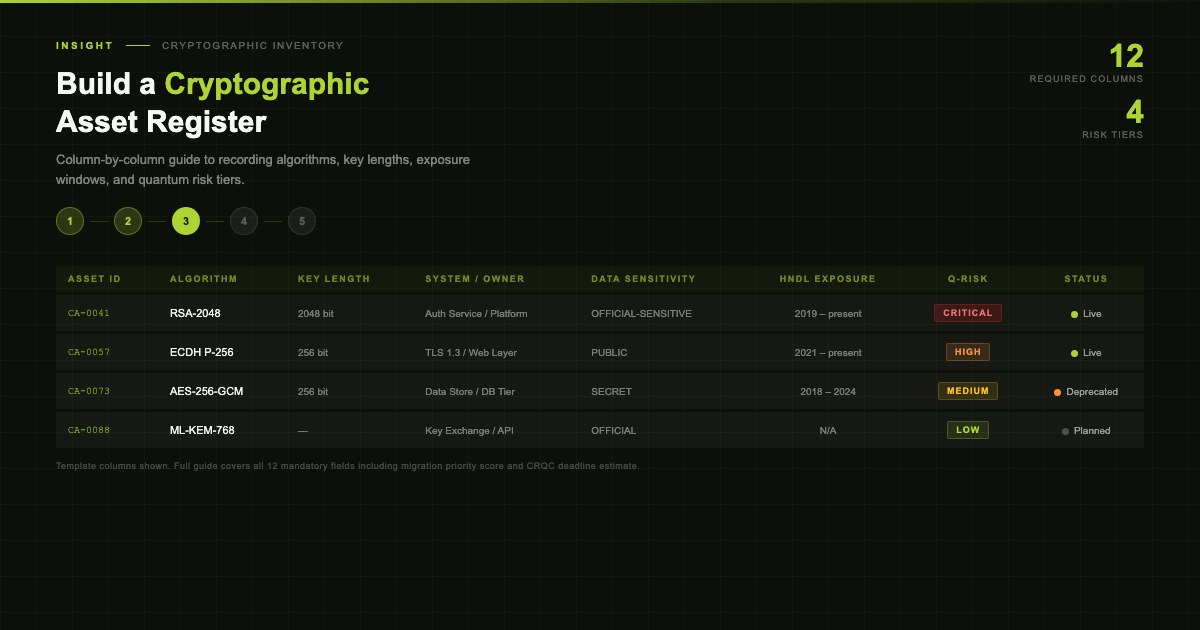Click the orange Deprecated status dot
This screenshot has width=1200, height=630.
(1057, 392)
